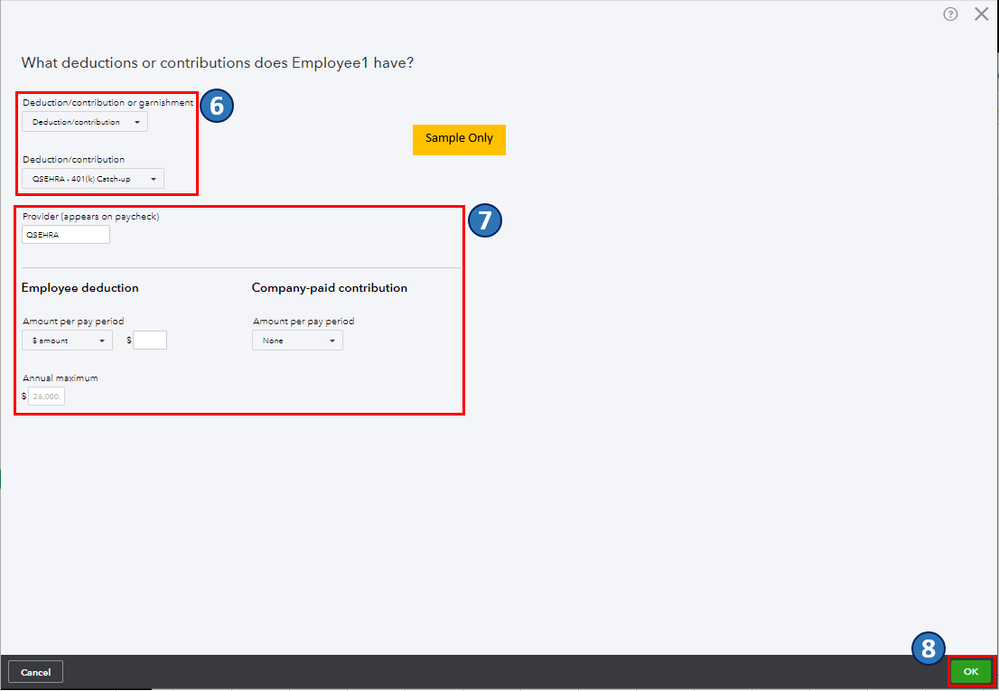The image size is (999, 691).
Task: Click the Provider (appears on paycheck) label
Action: tap(91, 217)
